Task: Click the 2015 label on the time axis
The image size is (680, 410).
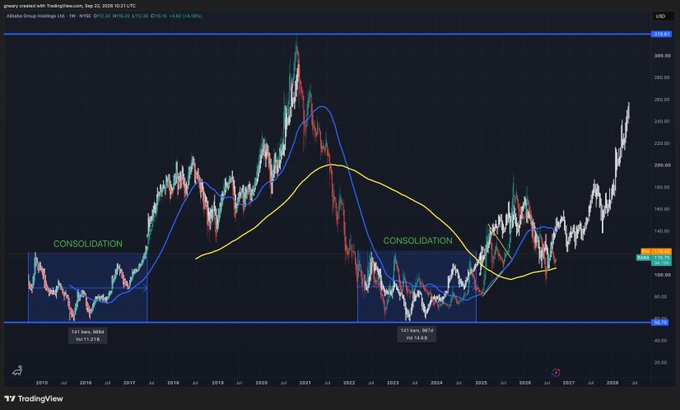Action: point(42,383)
